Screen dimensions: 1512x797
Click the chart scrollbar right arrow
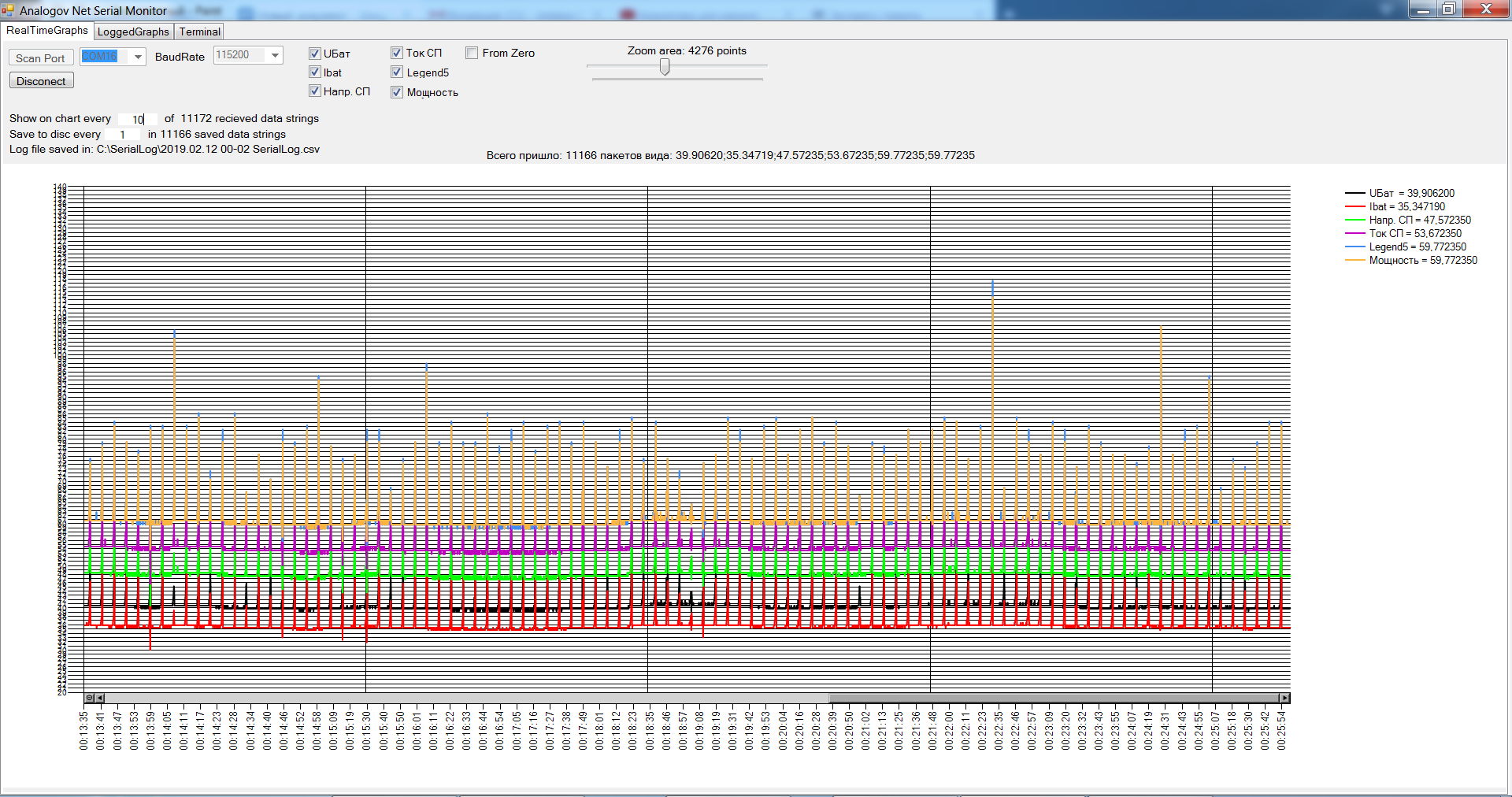pos(1284,698)
